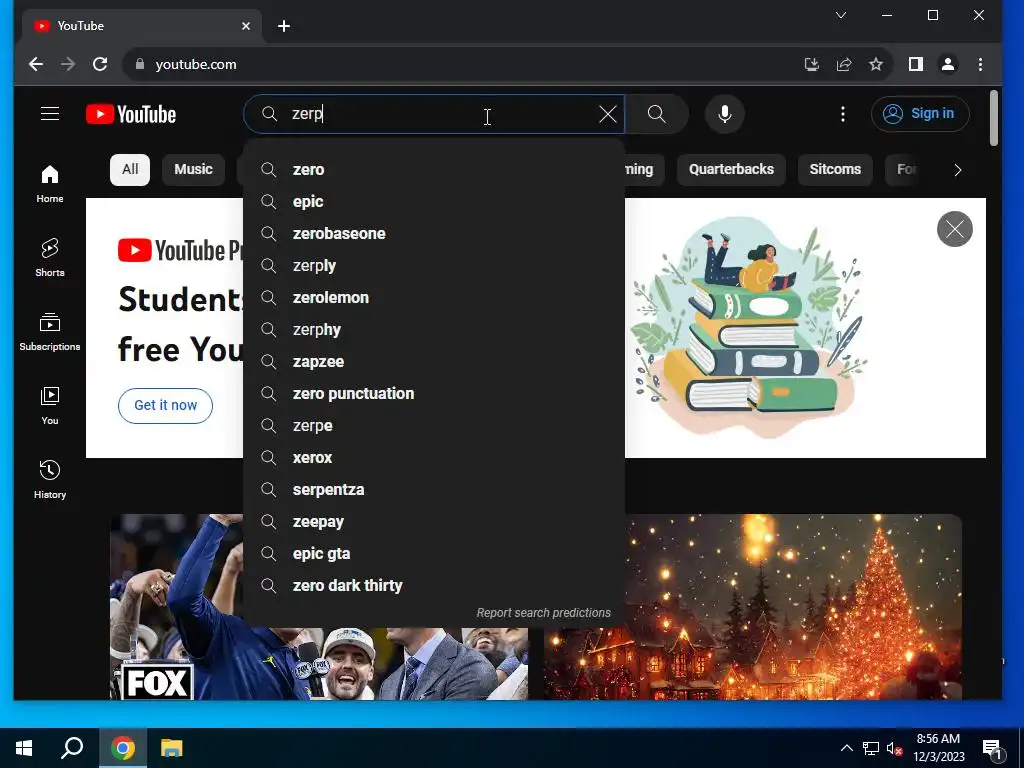Open the Chrome profile icon

point(948,64)
